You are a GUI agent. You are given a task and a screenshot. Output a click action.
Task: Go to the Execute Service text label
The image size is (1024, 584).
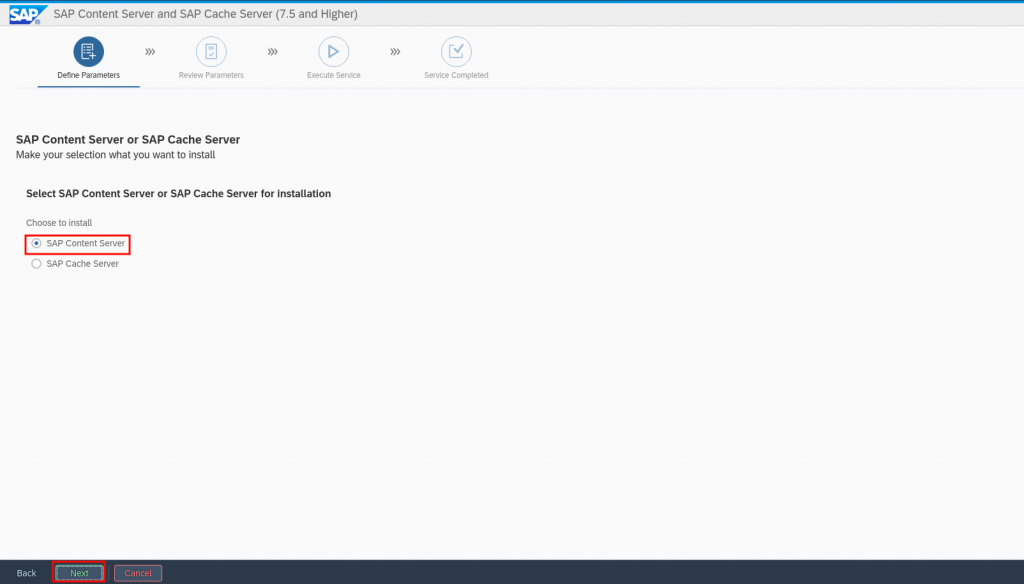[333, 76]
